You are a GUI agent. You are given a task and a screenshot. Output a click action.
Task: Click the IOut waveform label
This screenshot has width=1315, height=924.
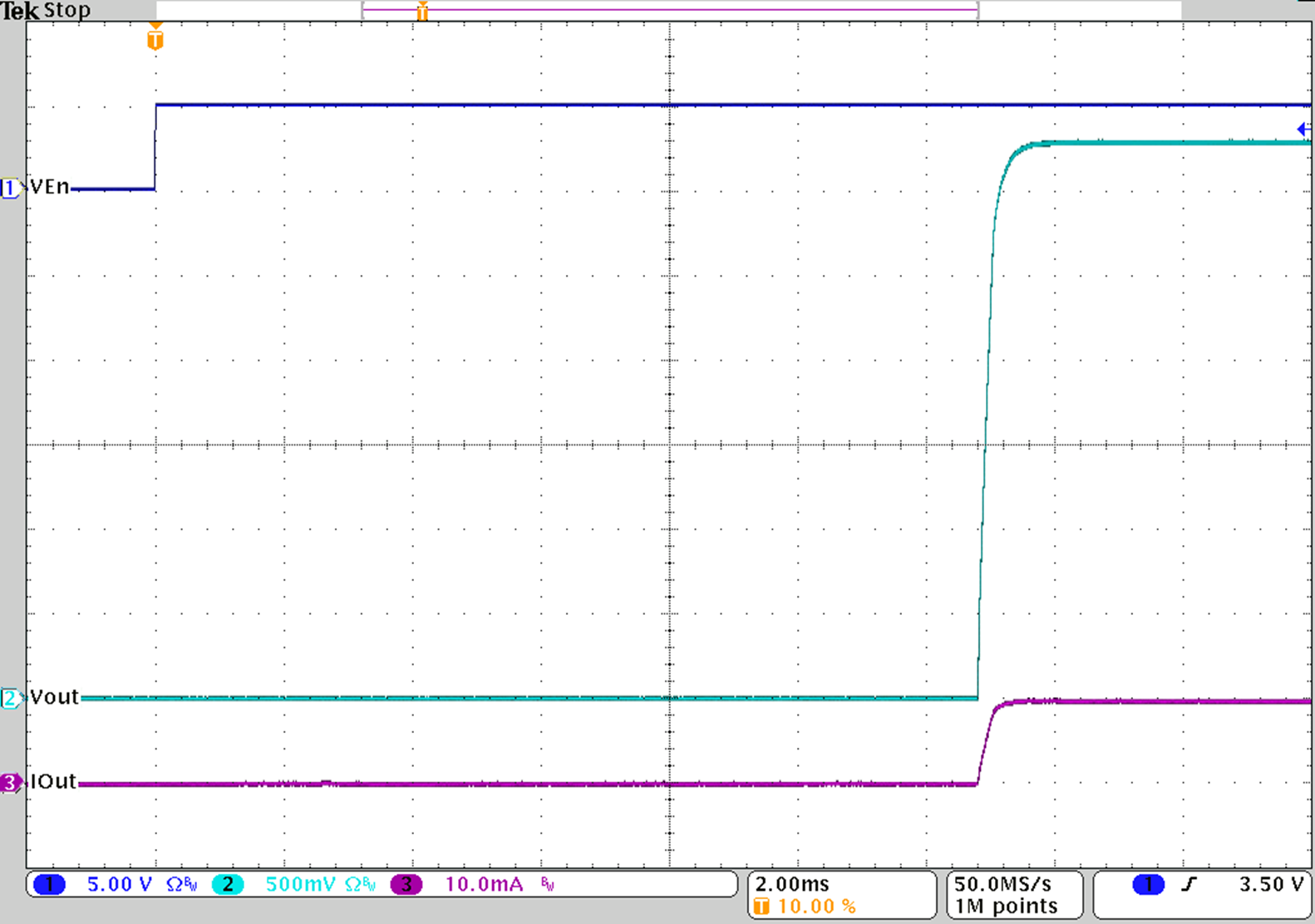pos(53,782)
